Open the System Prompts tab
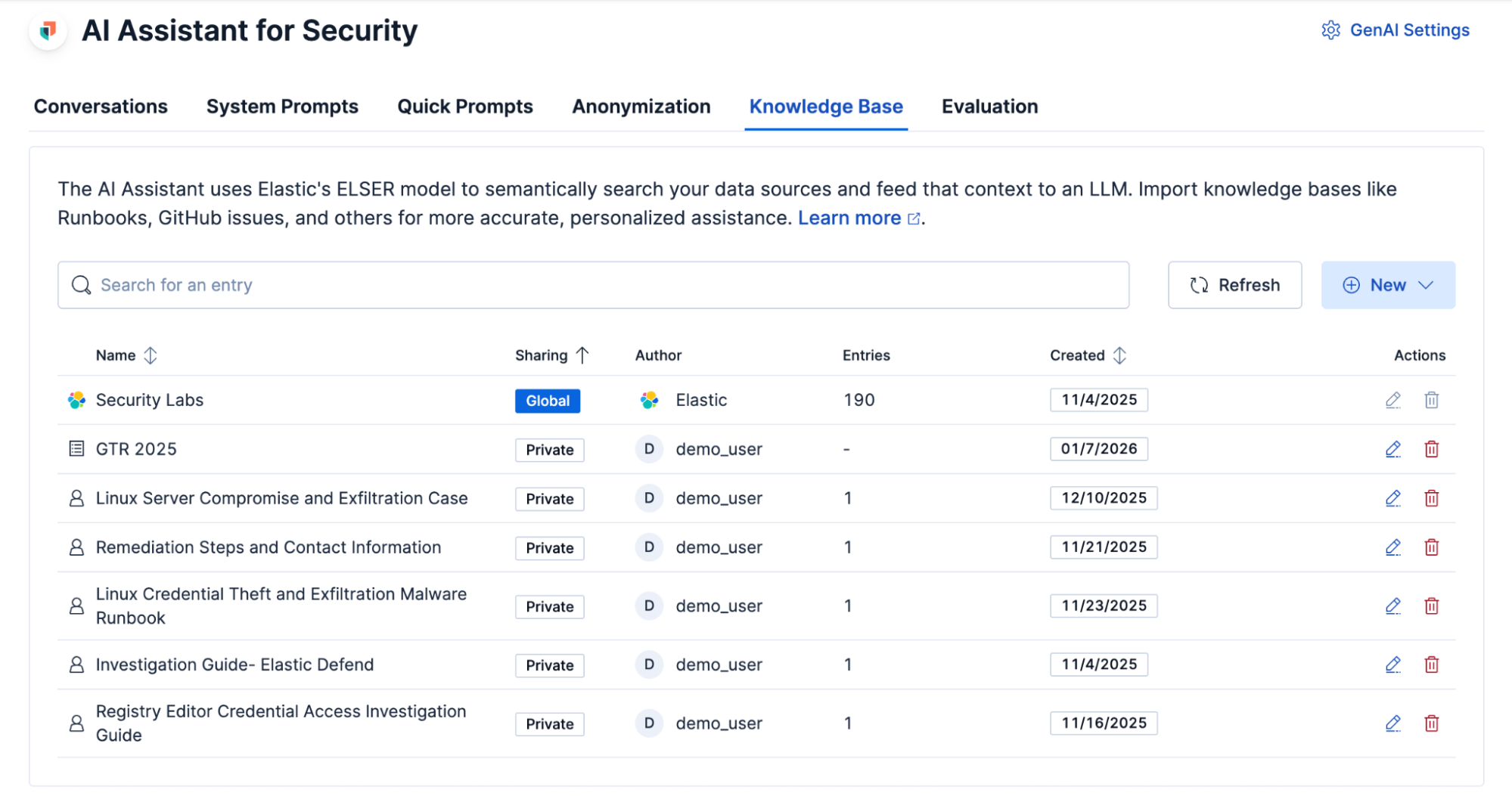1512x796 pixels. 282,107
